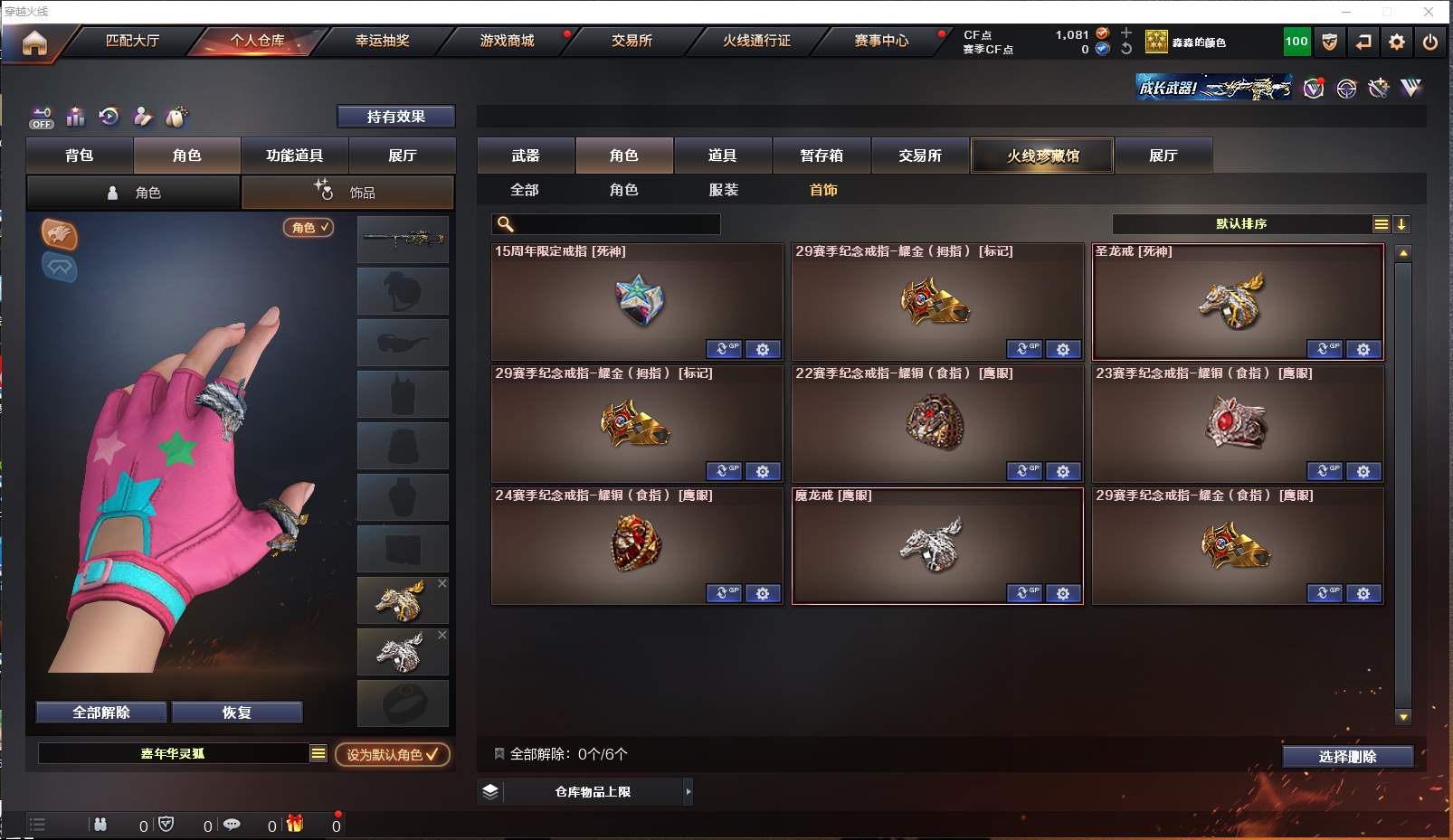
Task: Click the 全部解除 button
Action: point(101,713)
